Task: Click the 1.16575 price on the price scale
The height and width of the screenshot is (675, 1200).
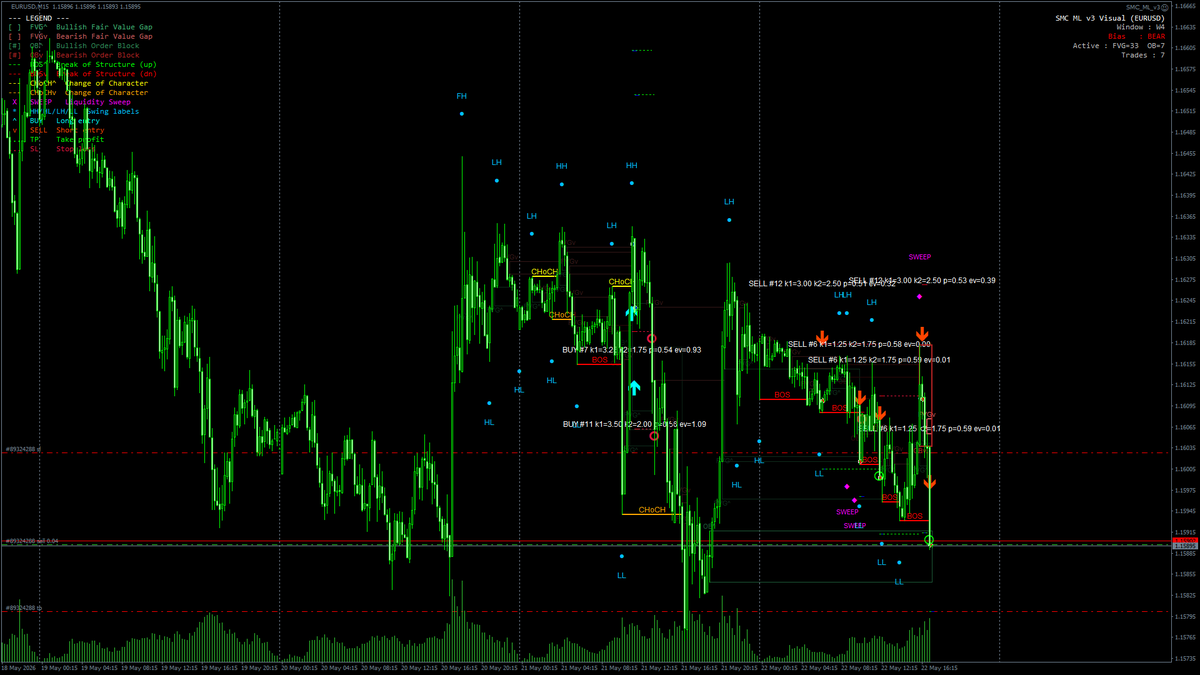Action: point(1185,70)
